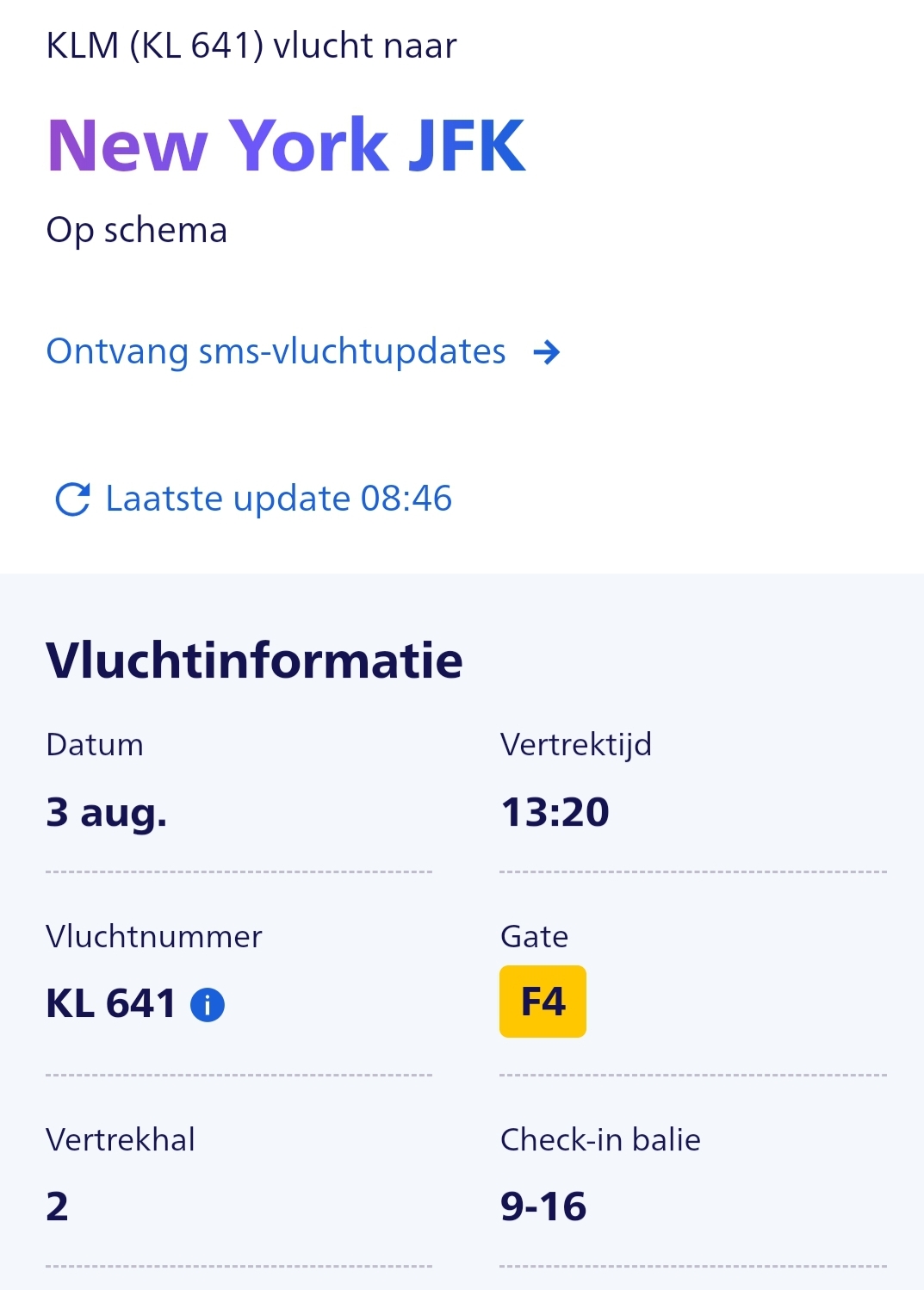924x1290 pixels.
Task: Click the KLM (KL 641) vlucht naar header
Action: [x=251, y=46]
